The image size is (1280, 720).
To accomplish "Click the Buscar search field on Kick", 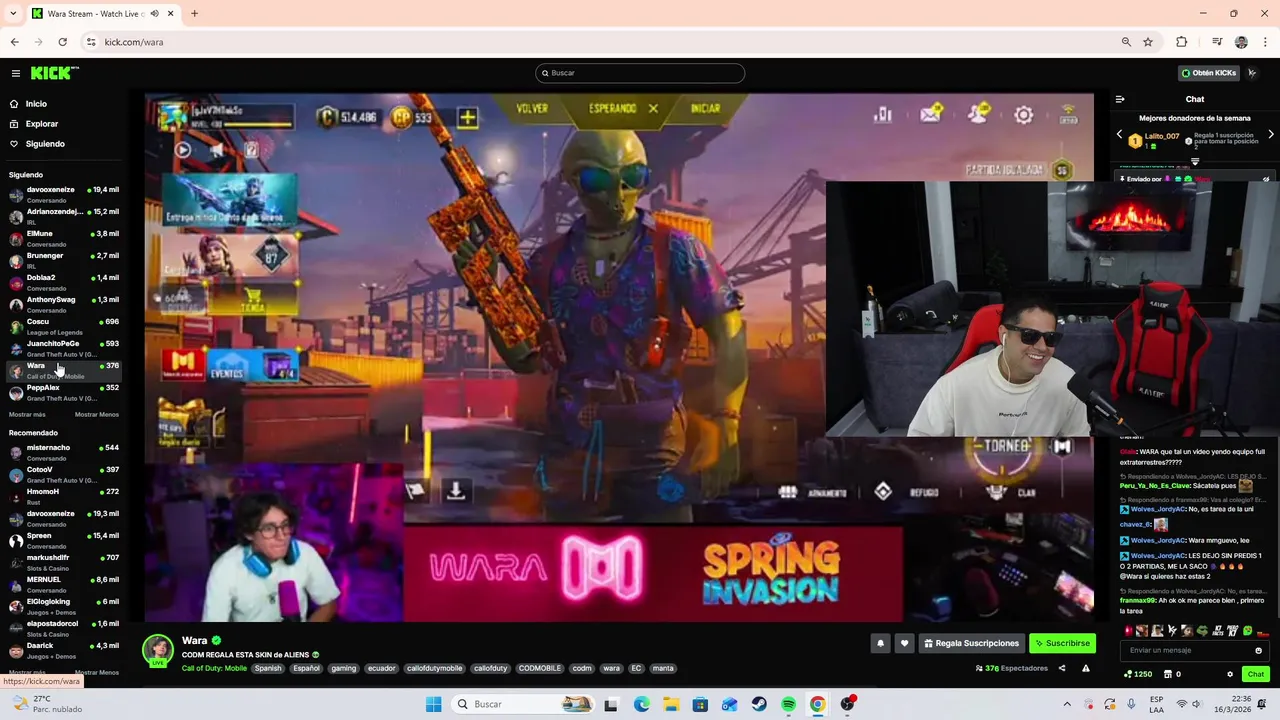I will (x=640, y=73).
